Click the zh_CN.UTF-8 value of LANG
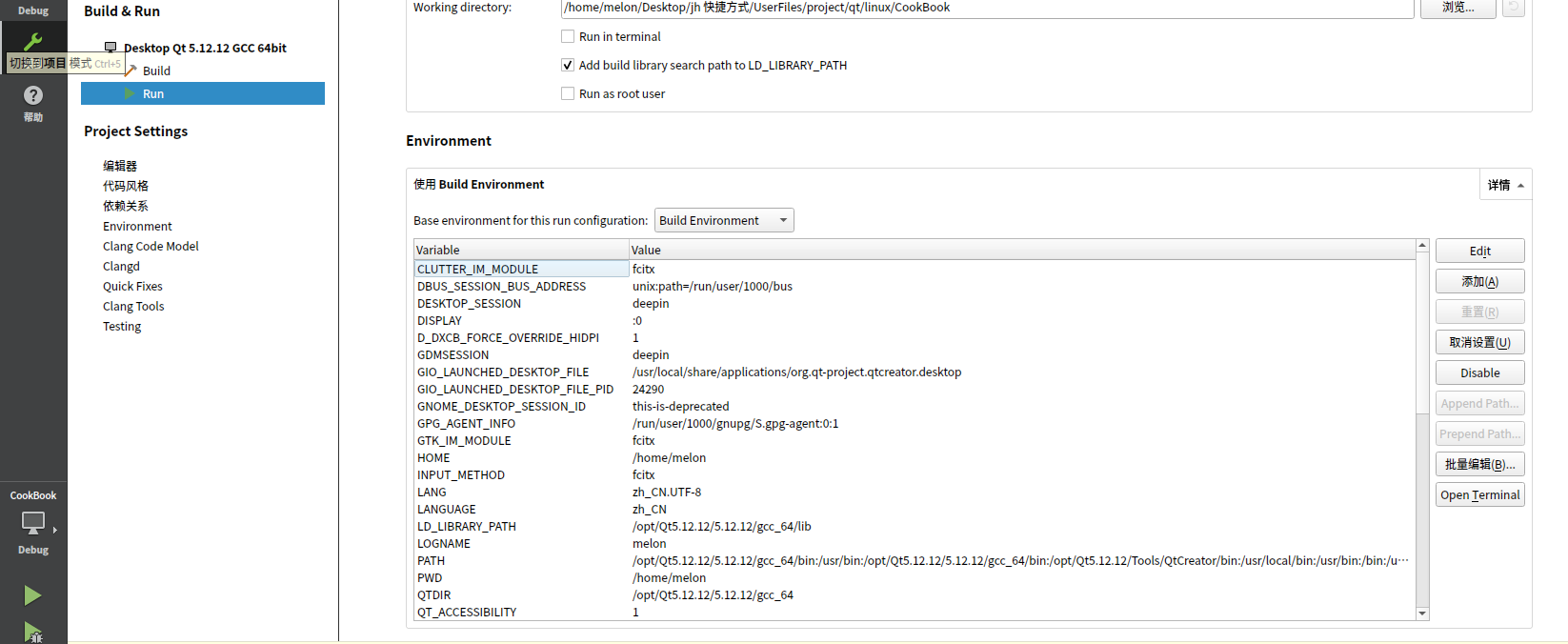 [667, 492]
